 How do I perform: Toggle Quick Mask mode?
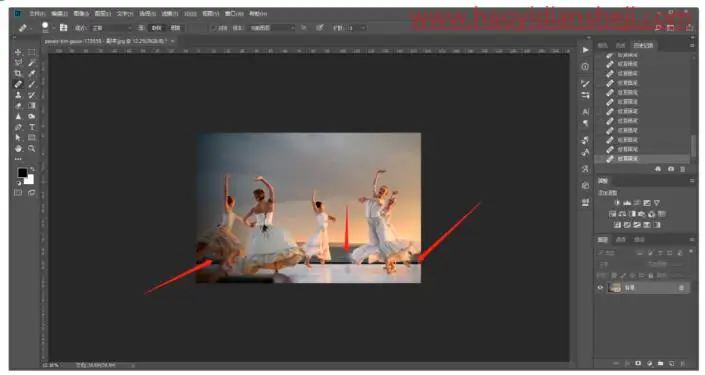18,193
